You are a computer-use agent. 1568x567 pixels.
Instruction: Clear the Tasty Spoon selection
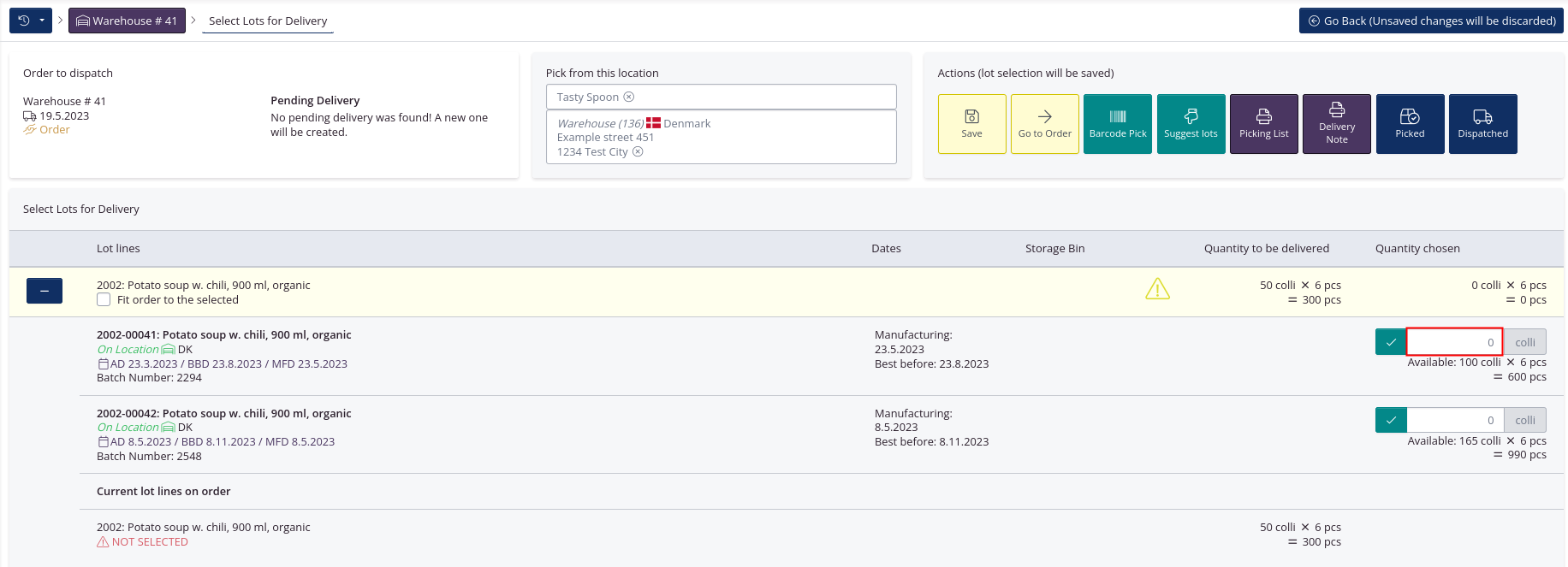click(x=629, y=97)
